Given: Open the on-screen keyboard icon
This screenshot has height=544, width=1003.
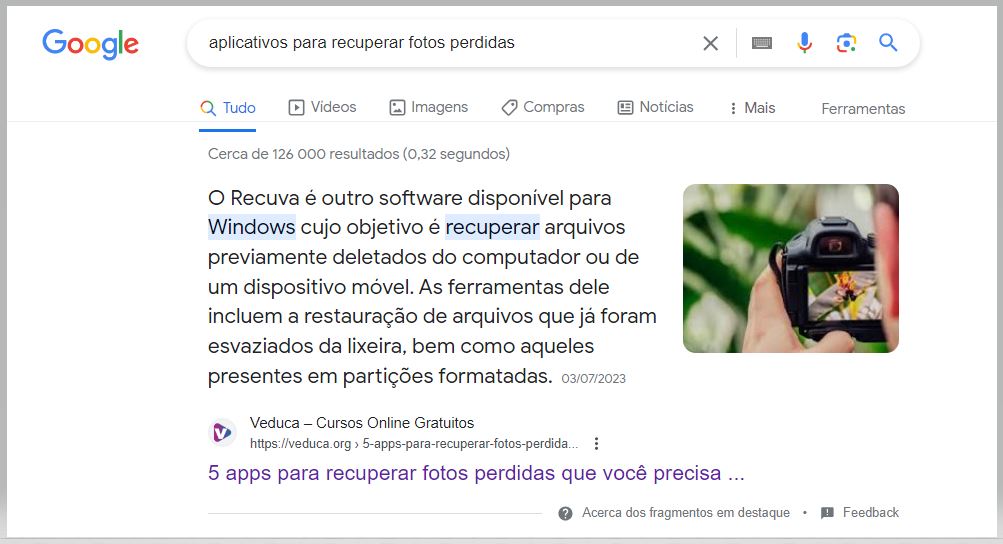Looking at the screenshot, I should point(761,44).
